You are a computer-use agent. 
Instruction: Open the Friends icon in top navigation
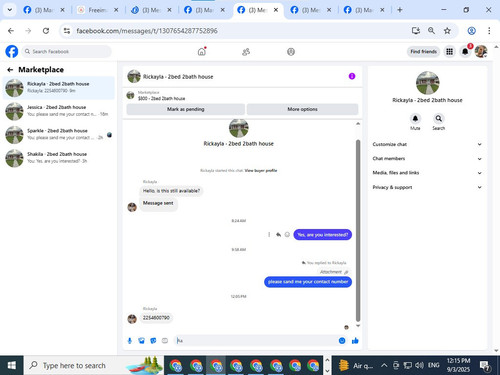tap(246, 52)
